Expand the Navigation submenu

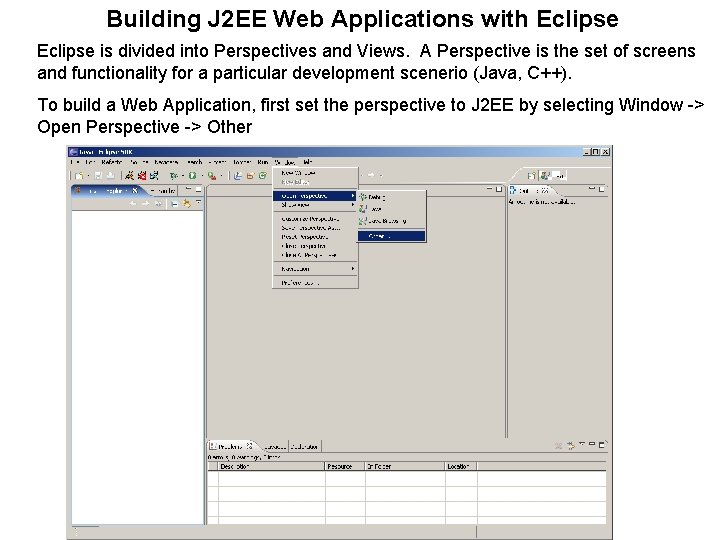[x=315, y=269]
